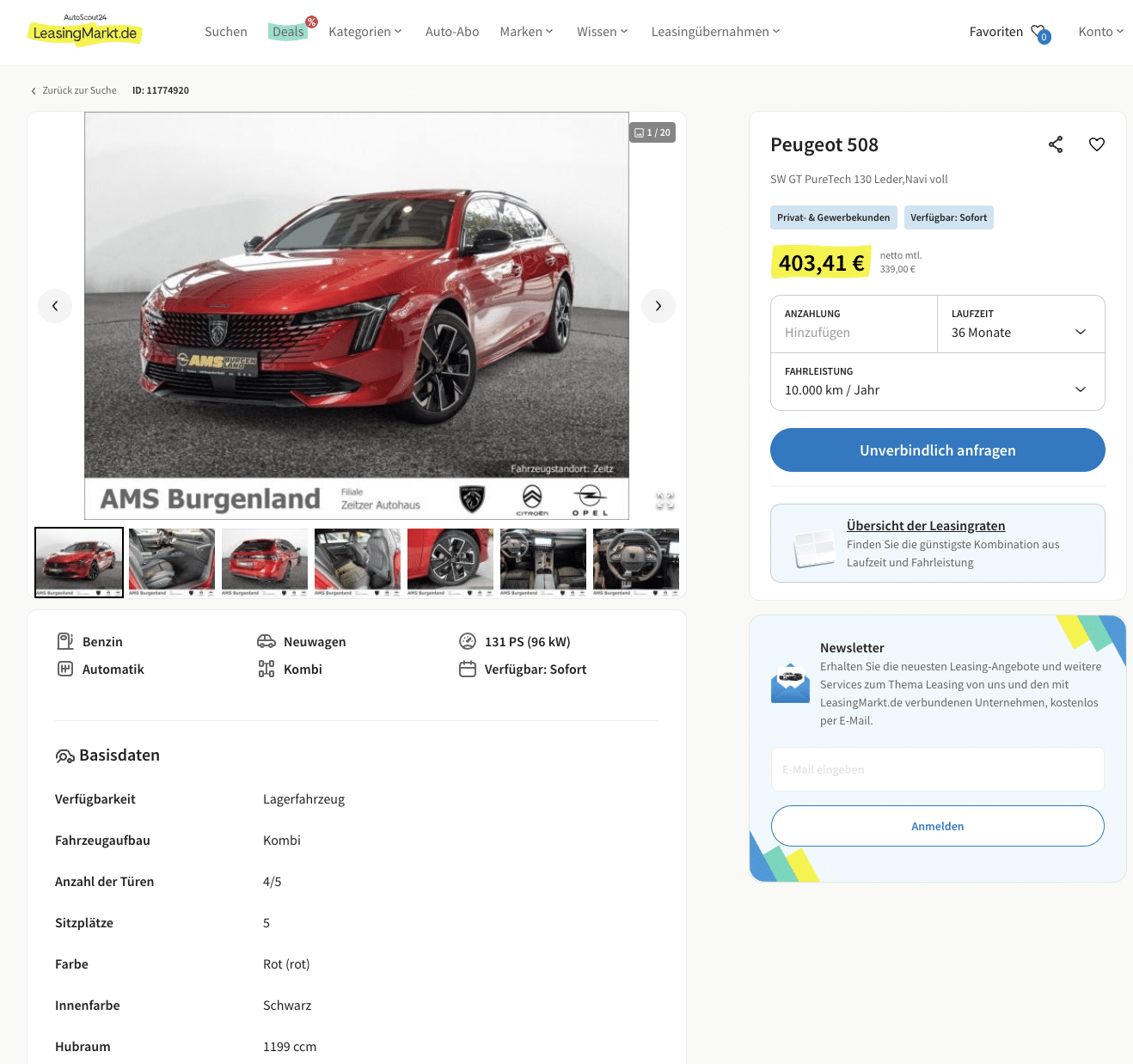Image resolution: width=1133 pixels, height=1064 pixels.
Task: Click the Anmelden newsletter button
Action: tap(938, 826)
